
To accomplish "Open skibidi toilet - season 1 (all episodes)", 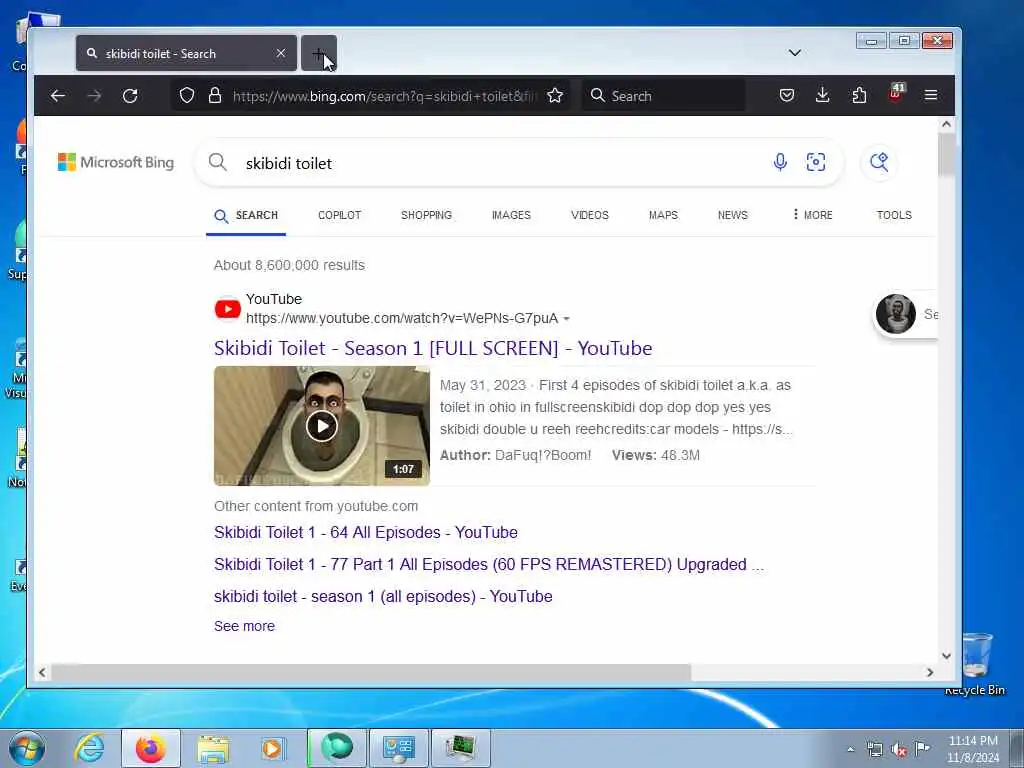I will pyautogui.click(x=383, y=596).
